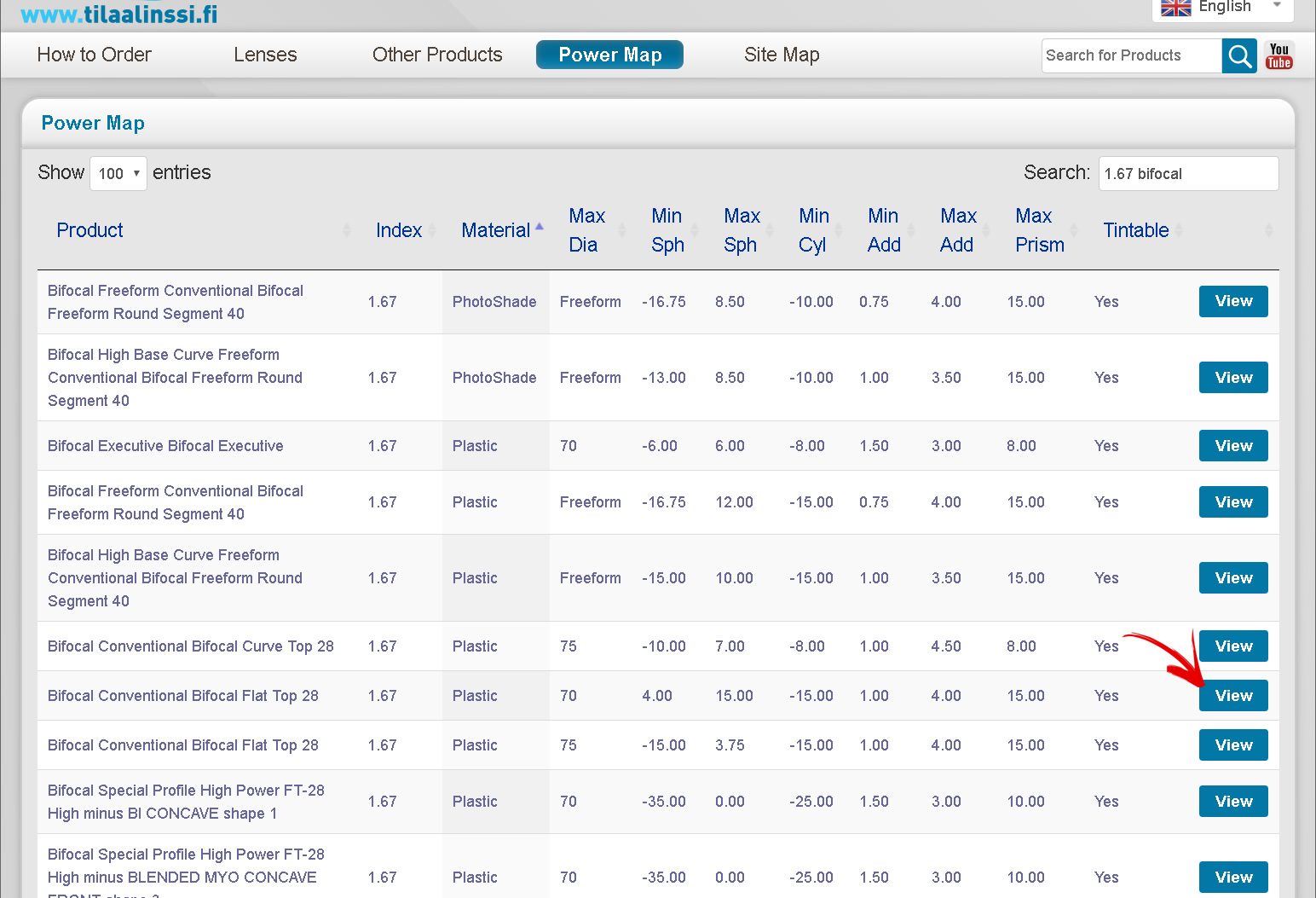
Task: Open the Show entries count dropdown
Action: 118,174
